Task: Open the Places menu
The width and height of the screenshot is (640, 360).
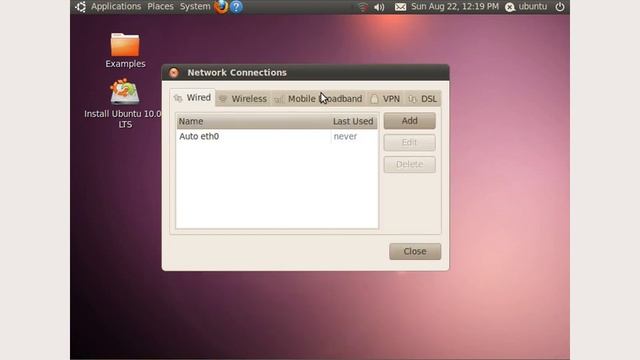Action: 160,7
